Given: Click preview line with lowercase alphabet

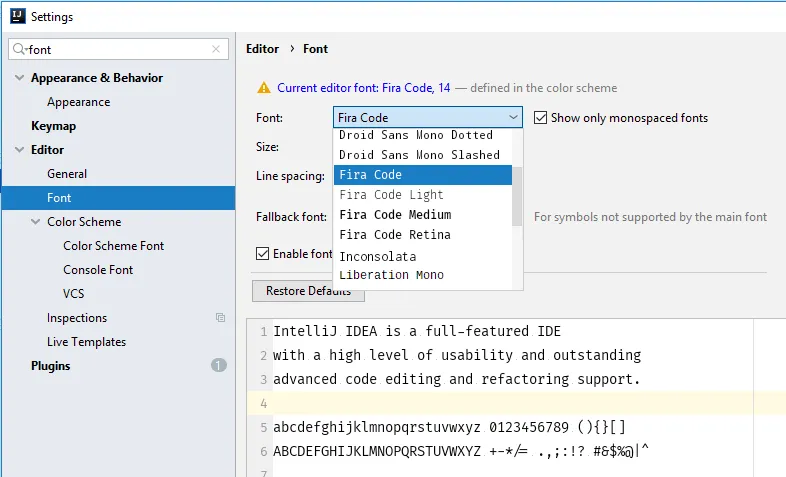Looking at the screenshot, I should click(449, 427).
